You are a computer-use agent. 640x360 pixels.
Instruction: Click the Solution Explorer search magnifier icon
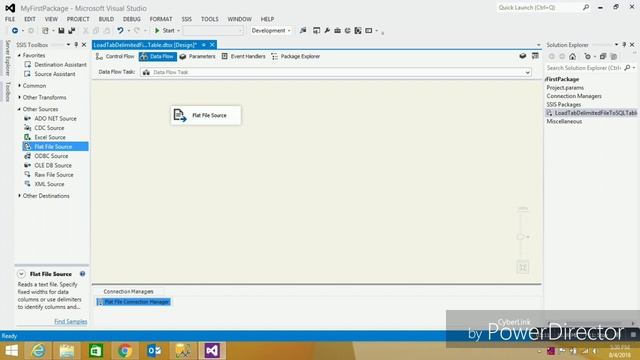(x=627, y=68)
